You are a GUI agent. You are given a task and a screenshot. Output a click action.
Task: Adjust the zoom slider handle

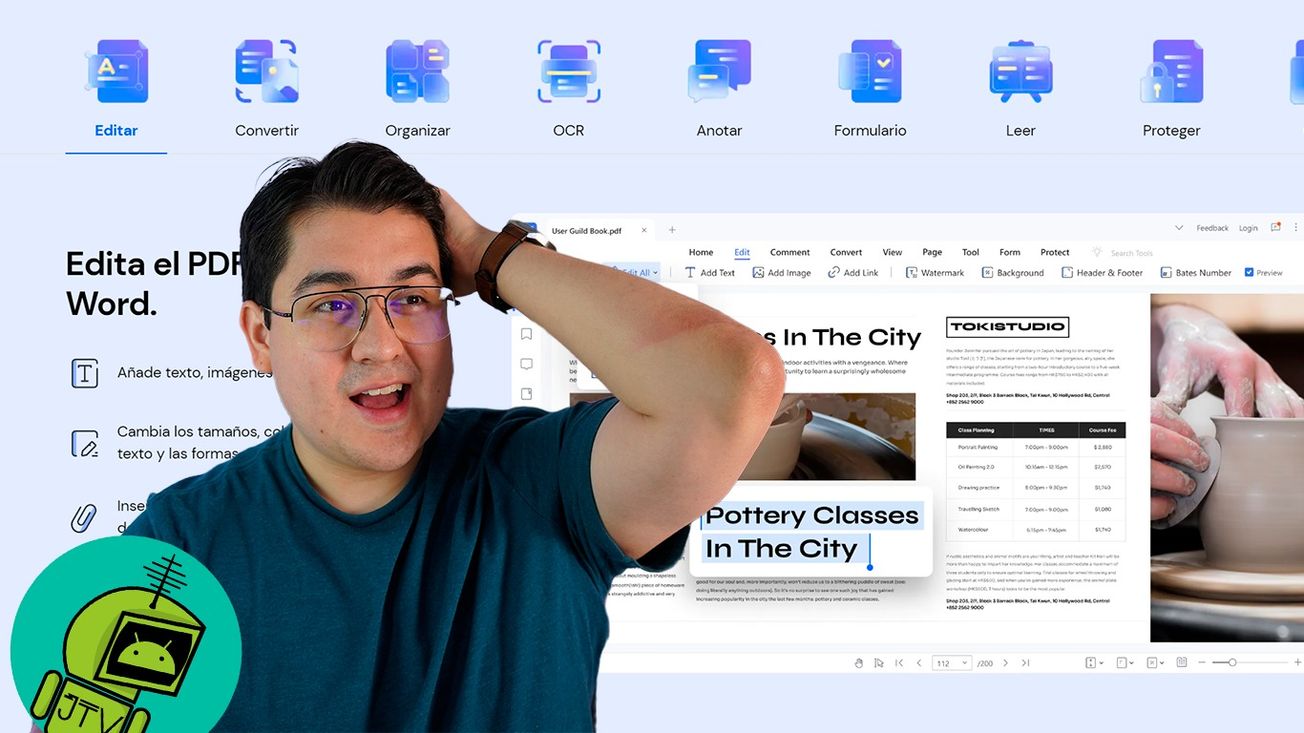(1232, 663)
